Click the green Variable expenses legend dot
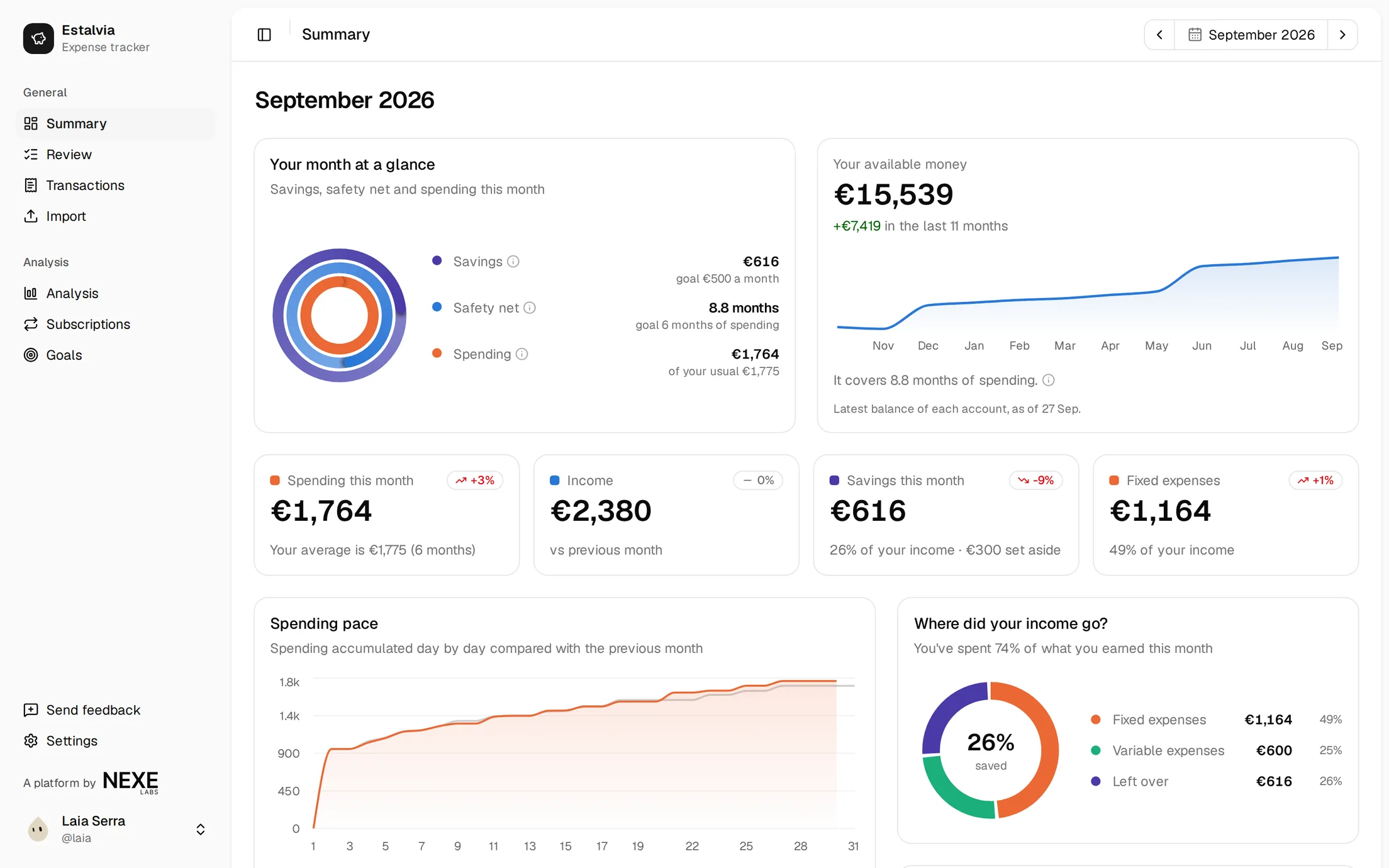Image resolution: width=1389 pixels, height=868 pixels. click(x=1096, y=750)
